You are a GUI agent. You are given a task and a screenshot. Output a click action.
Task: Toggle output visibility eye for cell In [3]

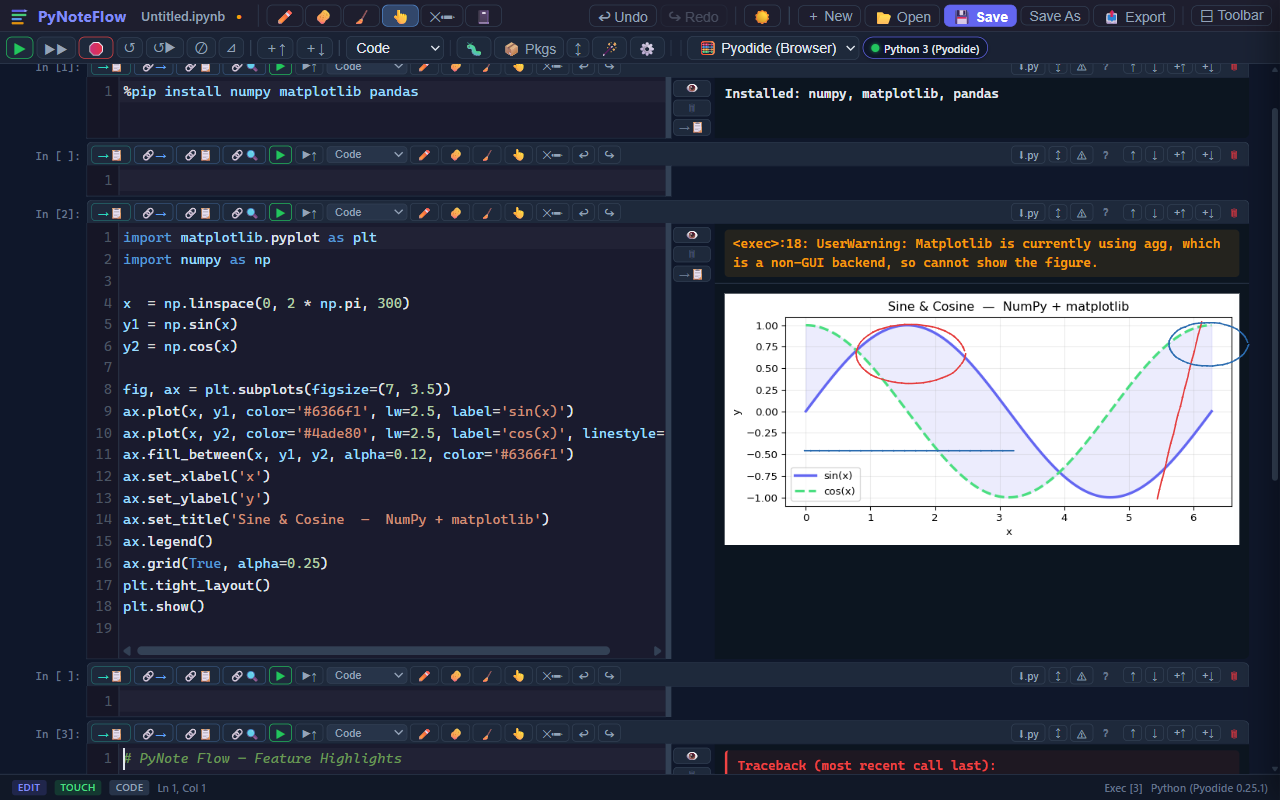(692, 756)
